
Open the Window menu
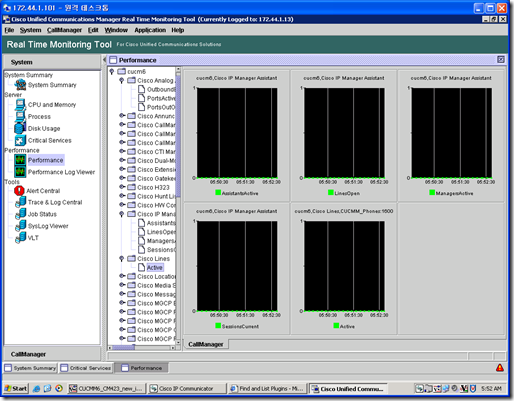(x=116, y=30)
